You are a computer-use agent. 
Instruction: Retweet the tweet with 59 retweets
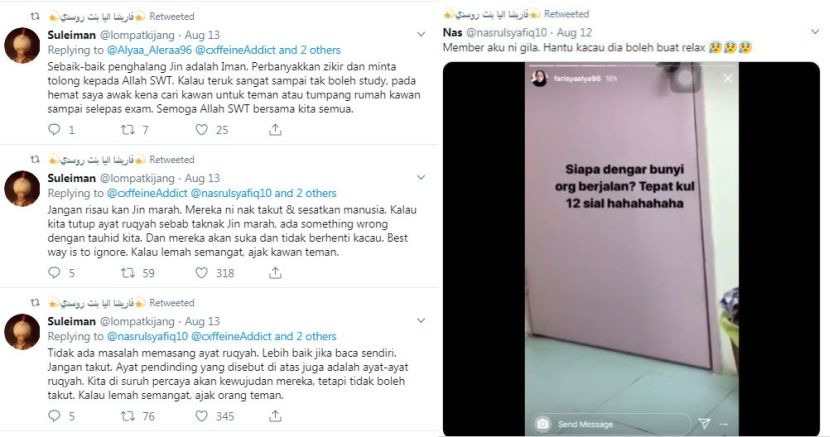[128, 272]
